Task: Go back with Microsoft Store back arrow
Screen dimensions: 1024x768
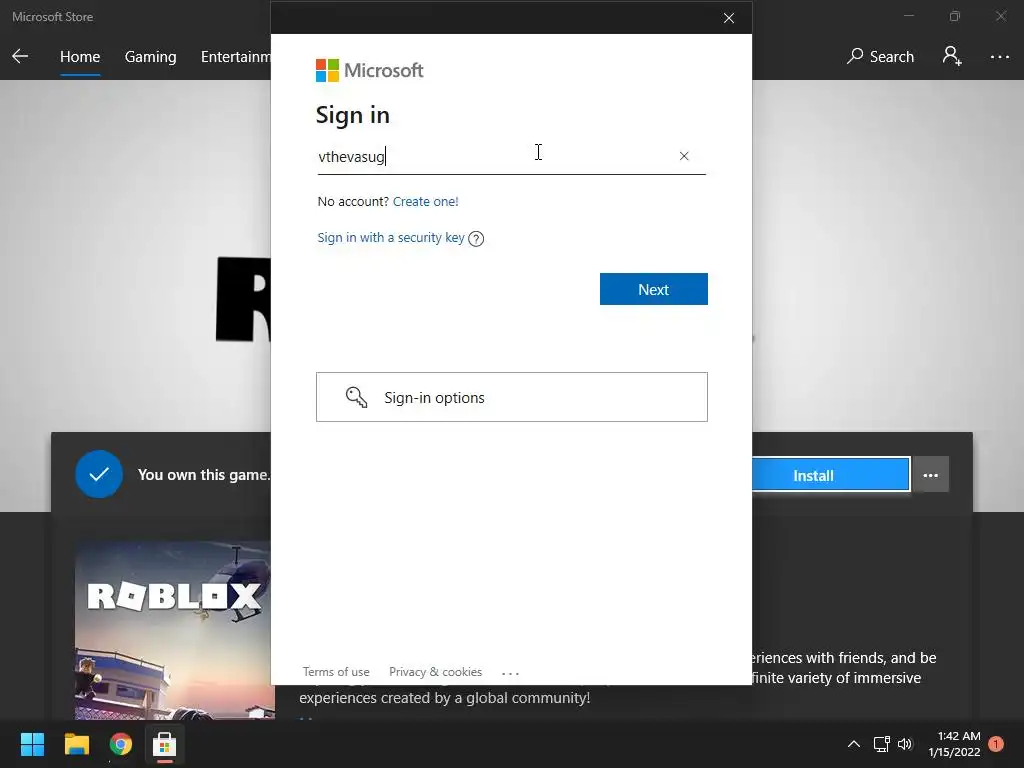Action: [x=20, y=57]
